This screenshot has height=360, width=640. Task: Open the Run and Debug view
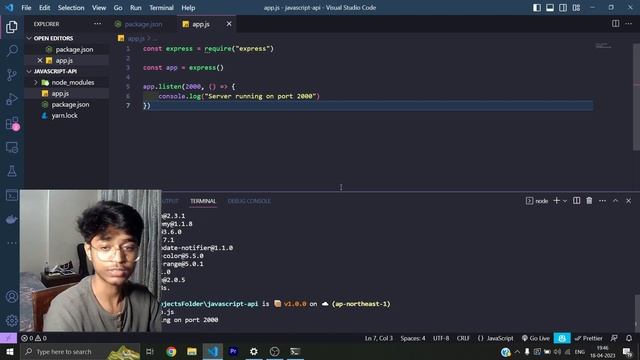11,99
